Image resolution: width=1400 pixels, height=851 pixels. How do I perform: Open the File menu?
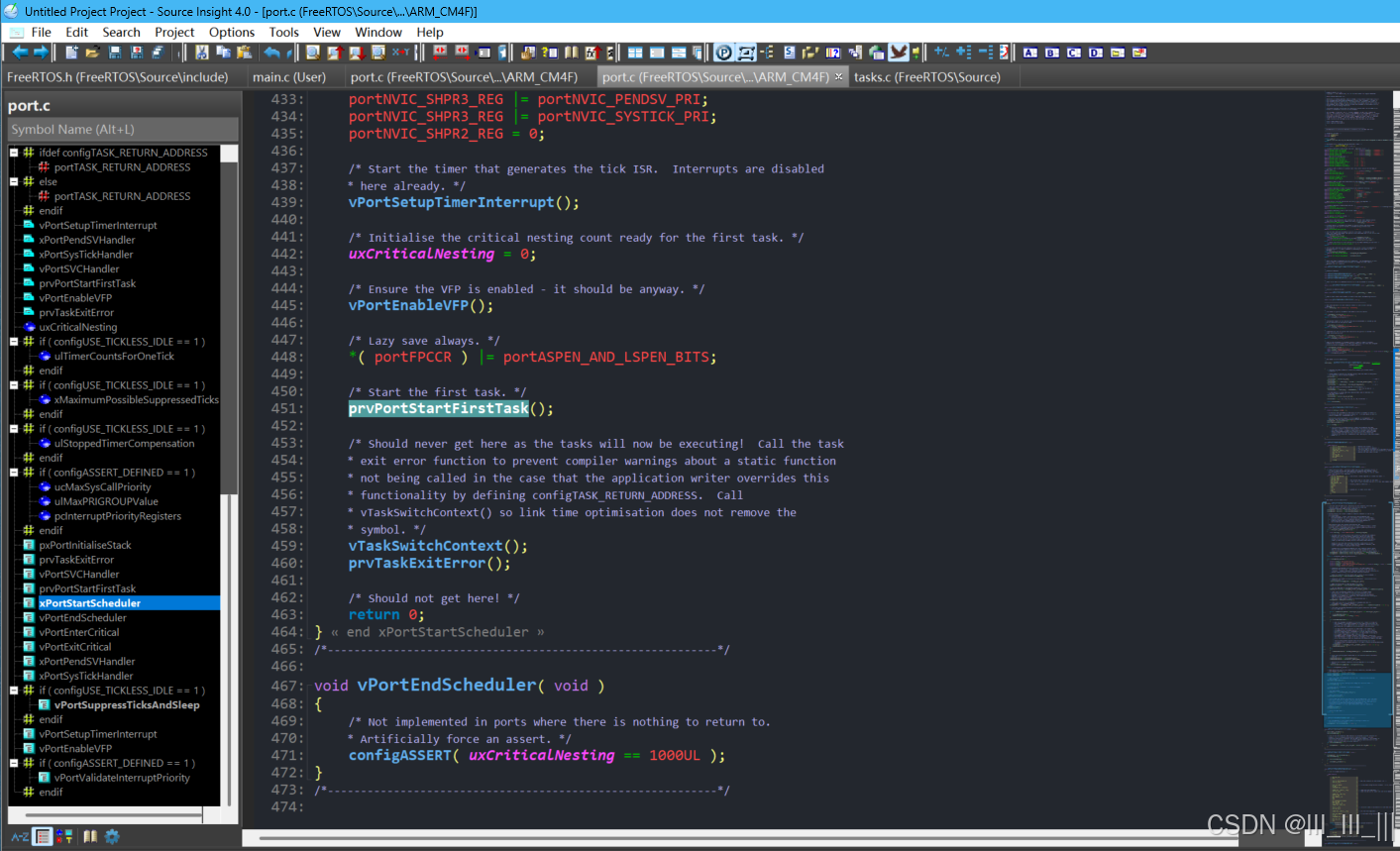pyautogui.click(x=41, y=32)
